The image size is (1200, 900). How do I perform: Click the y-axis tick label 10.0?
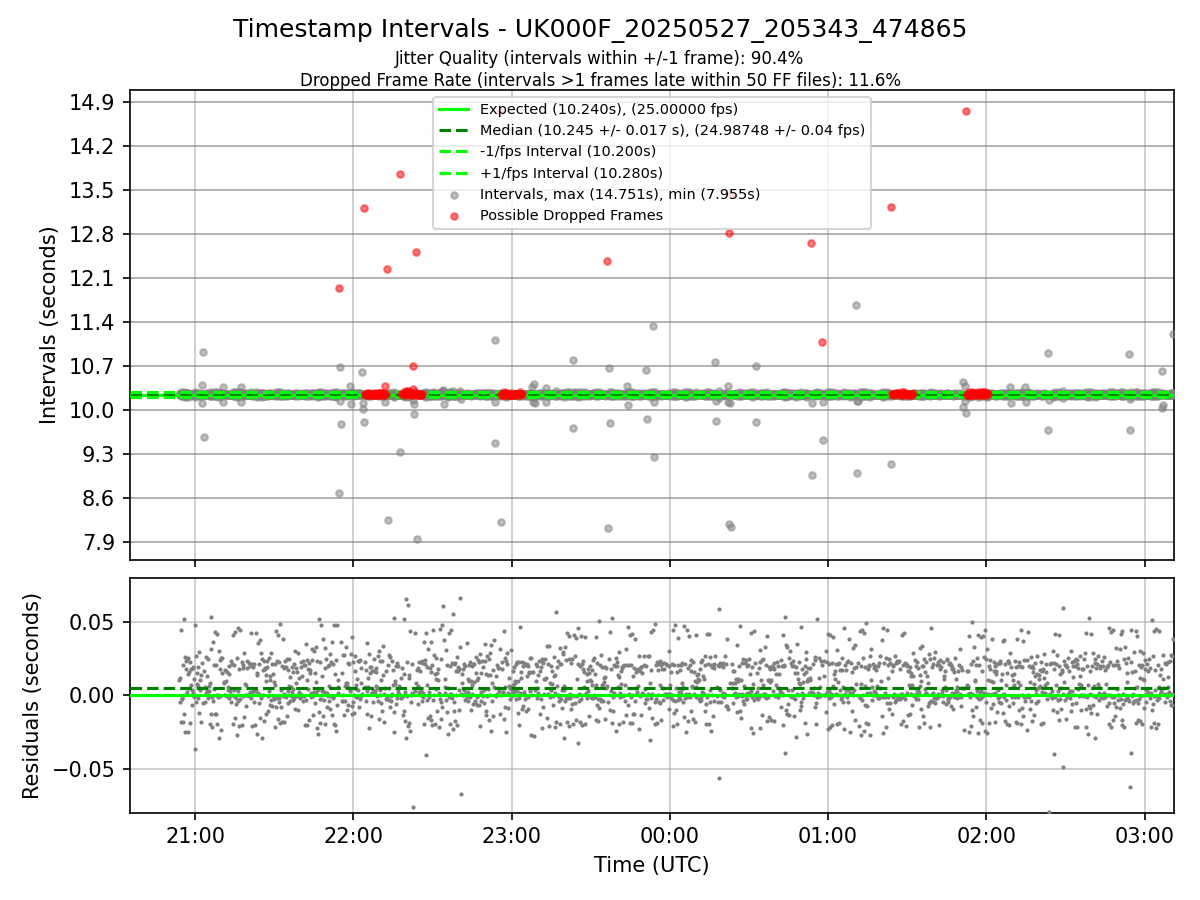pyautogui.click(x=94, y=410)
